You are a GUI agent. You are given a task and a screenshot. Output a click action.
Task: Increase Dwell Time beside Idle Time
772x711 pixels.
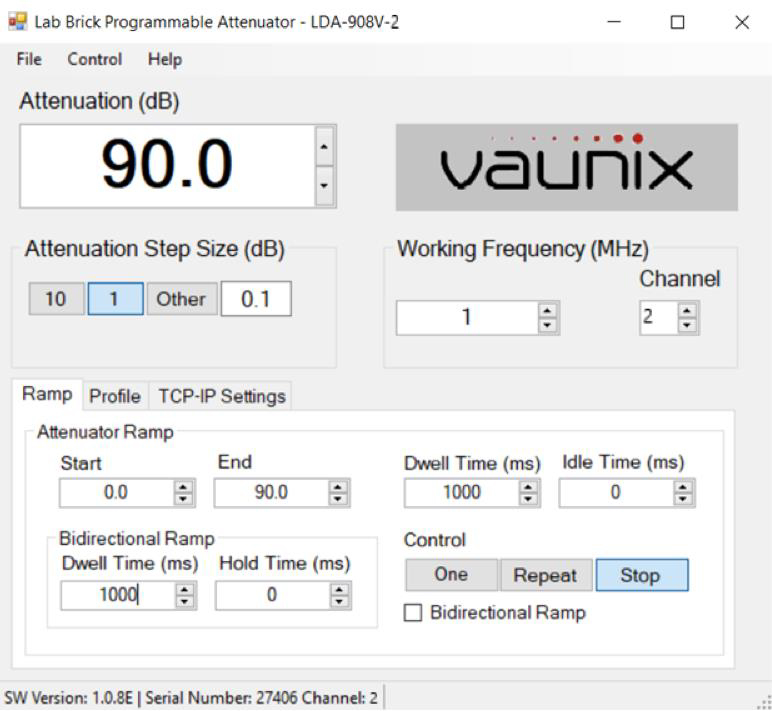(x=528, y=486)
